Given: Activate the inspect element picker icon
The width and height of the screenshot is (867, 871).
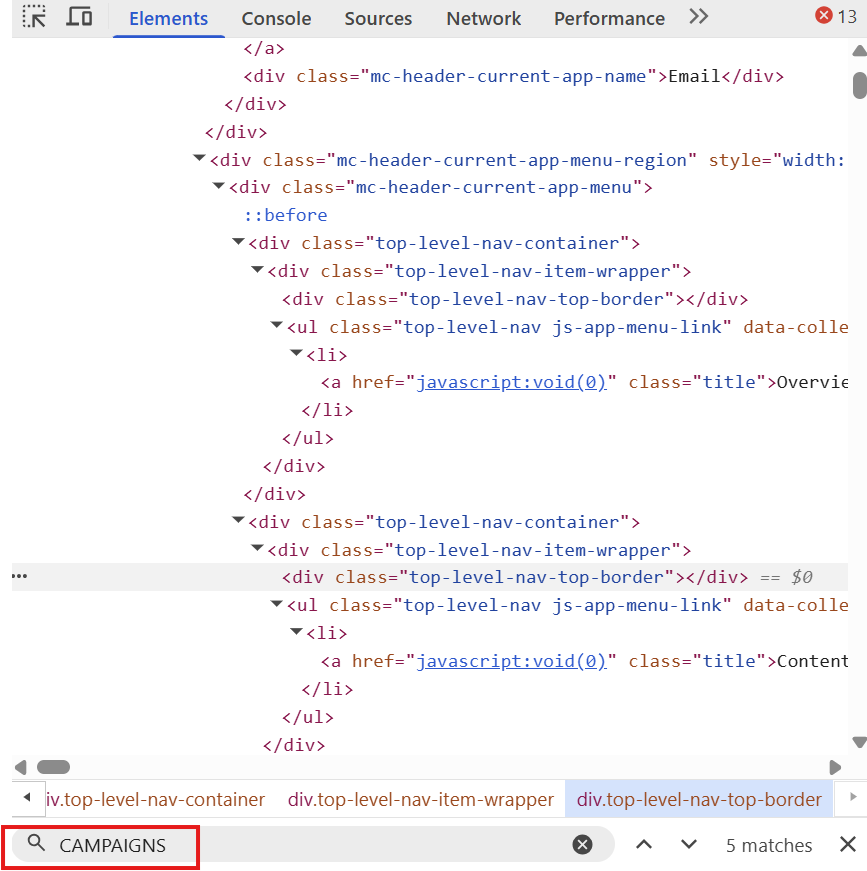Looking at the screenshot, I should [34, 17].
